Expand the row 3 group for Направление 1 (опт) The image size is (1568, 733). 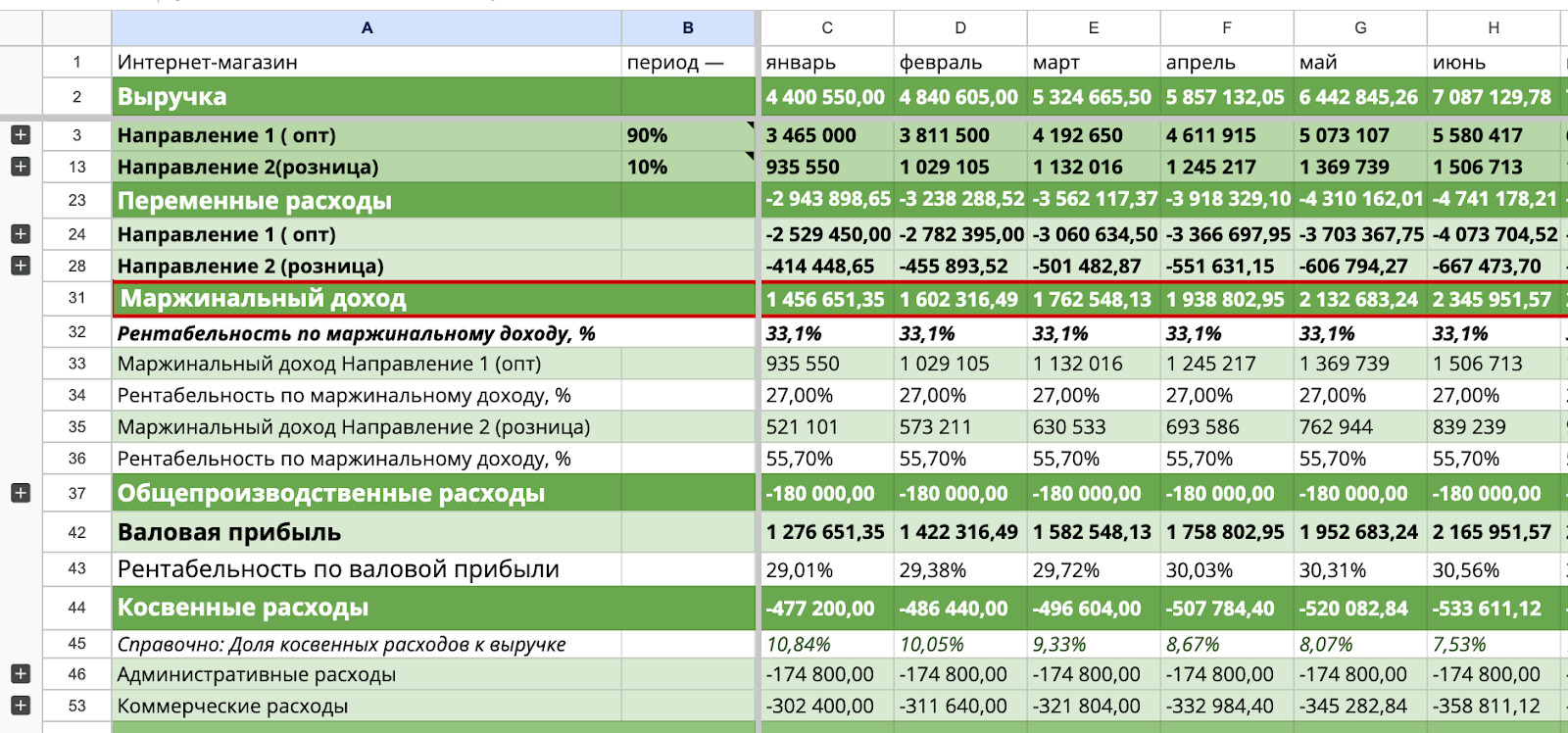(21, 135)
